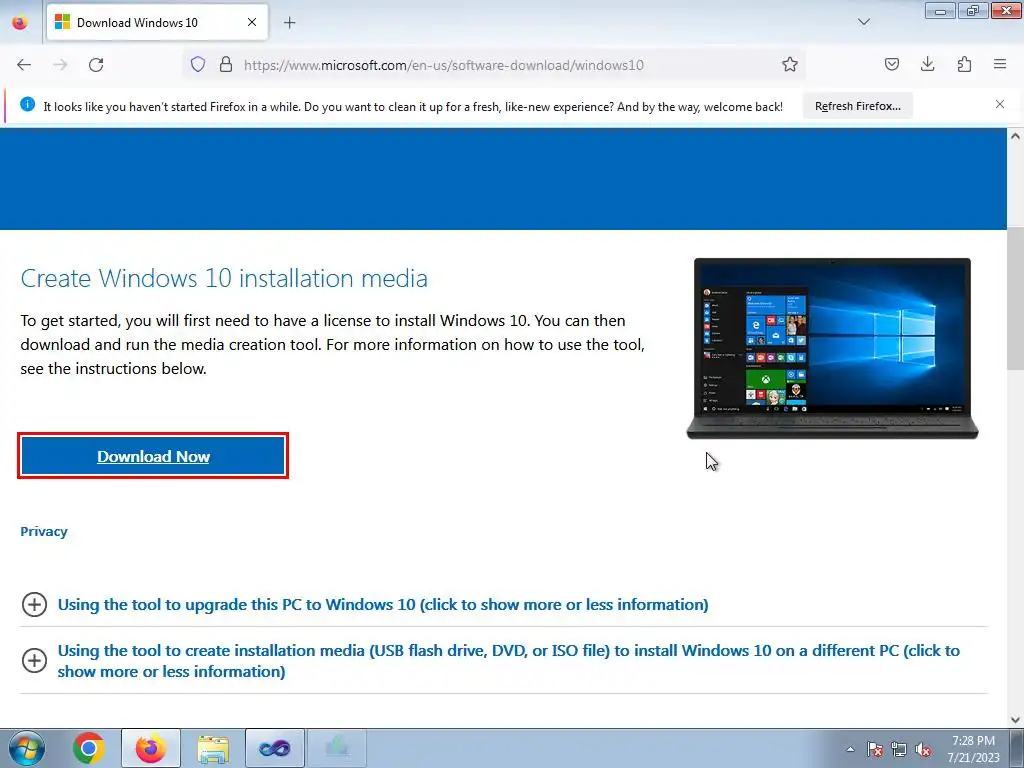Open a new tab with plus
The width and height of the screenshot is (1024, 768).
tap(289, 23)
